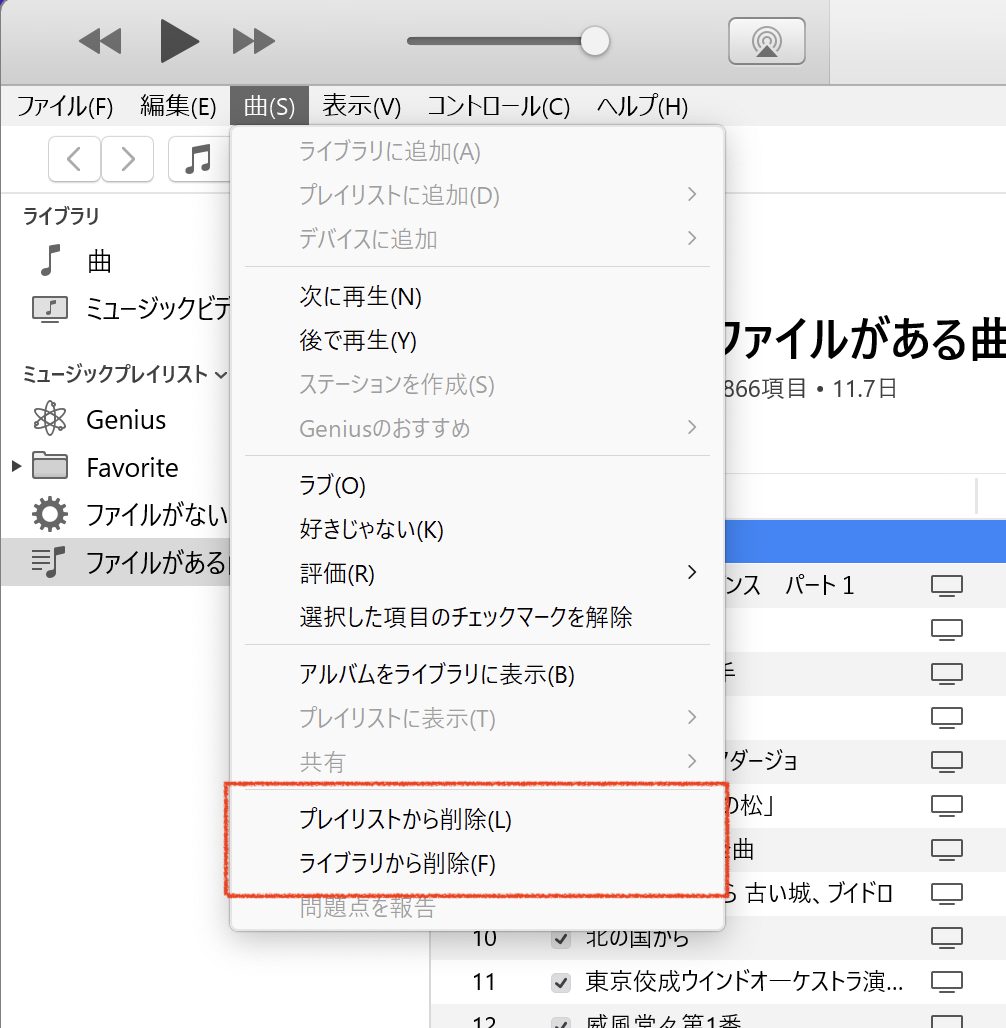Uncheck the checkbox for 東京佼成ウインドオーケストラ演
This screenshot has width=1006, height=1028.
click(561, 982)
